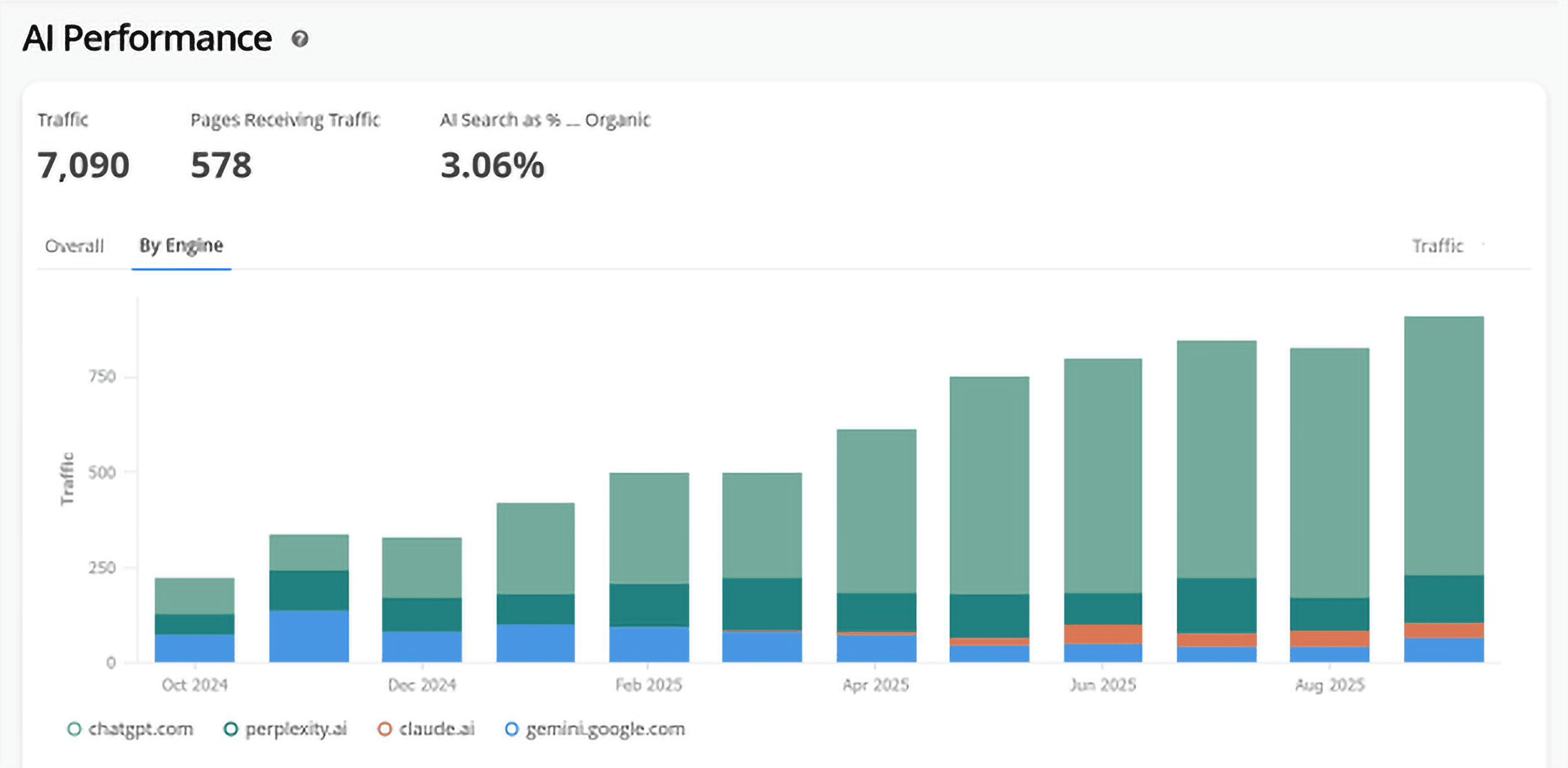1568x768 pixels.
Task: Click the Oct 2024 axis label
Action: [195, 685]
